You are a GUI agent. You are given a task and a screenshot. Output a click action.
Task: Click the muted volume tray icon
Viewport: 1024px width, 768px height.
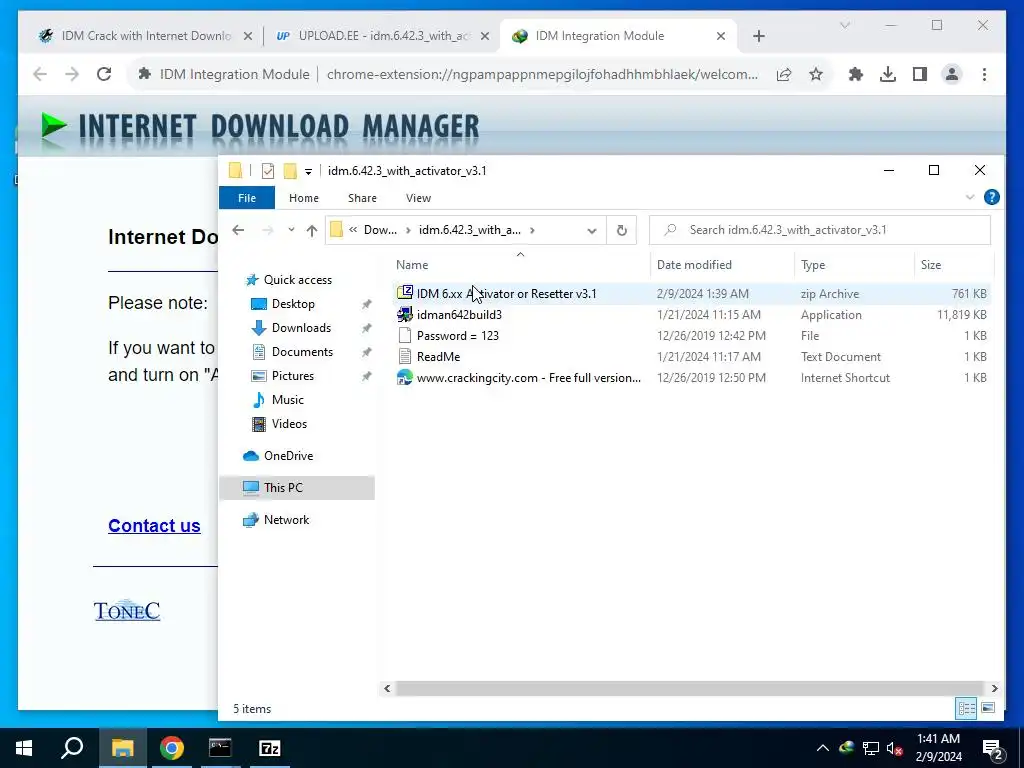(895, 749)
